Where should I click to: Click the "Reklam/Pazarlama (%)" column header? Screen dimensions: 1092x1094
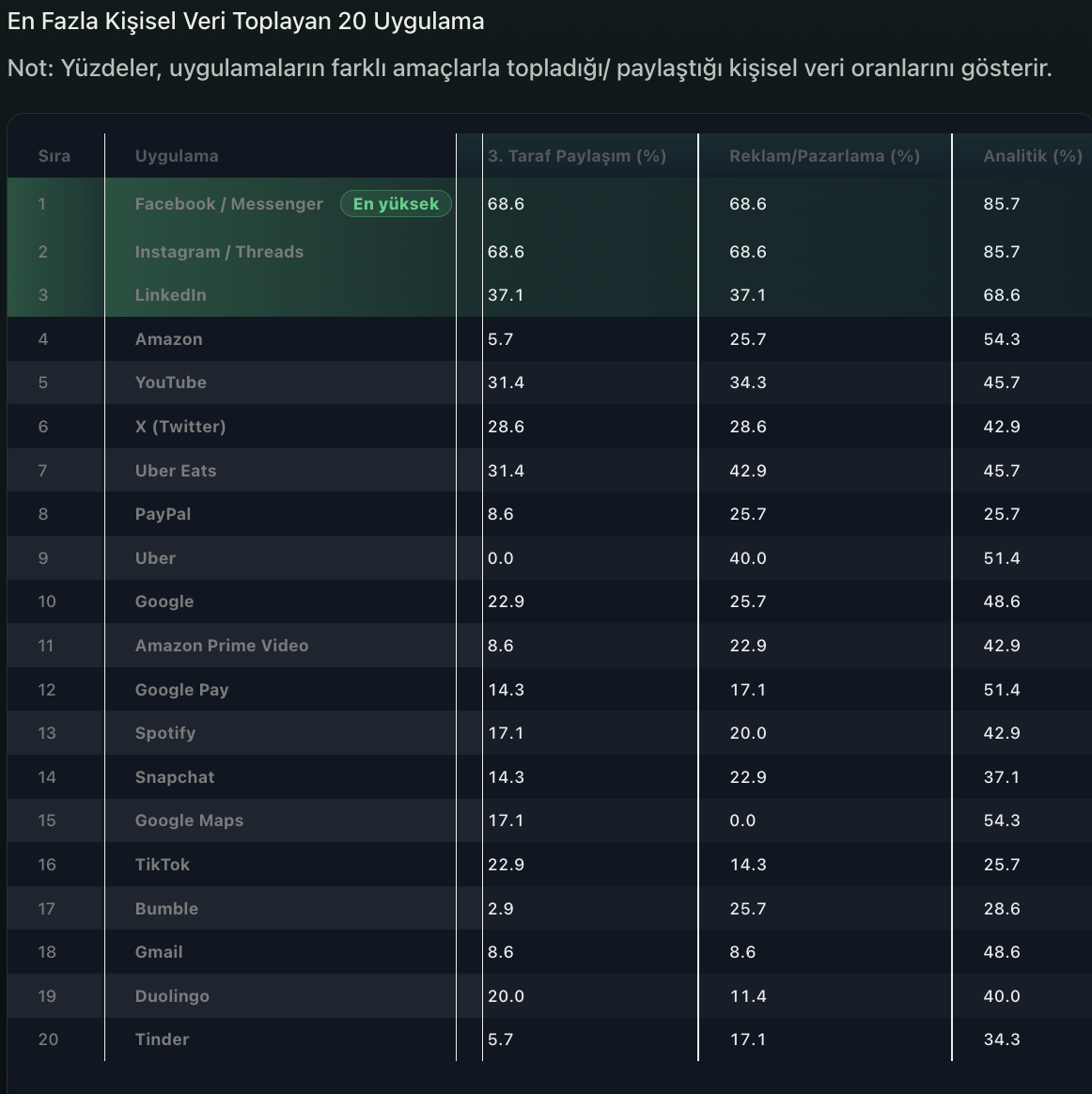pos(824,156)
